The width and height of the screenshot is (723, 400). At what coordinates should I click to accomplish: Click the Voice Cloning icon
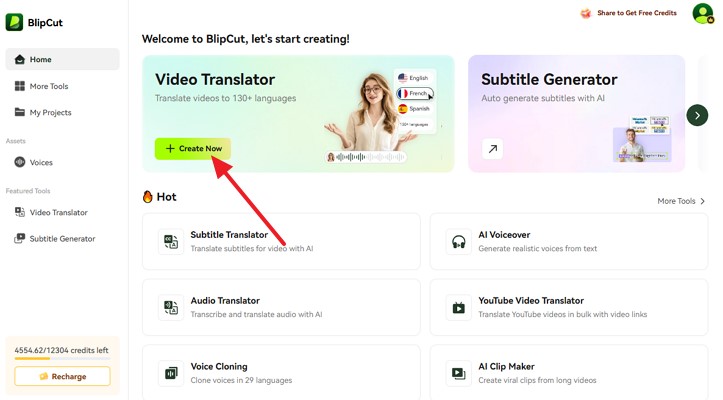171,373
